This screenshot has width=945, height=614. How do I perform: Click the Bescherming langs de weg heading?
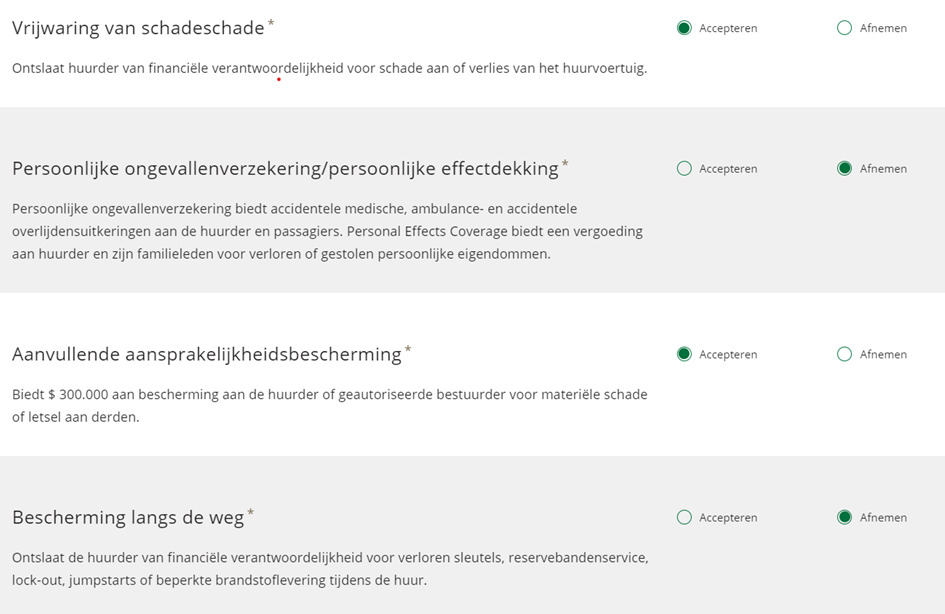(128, 517)
